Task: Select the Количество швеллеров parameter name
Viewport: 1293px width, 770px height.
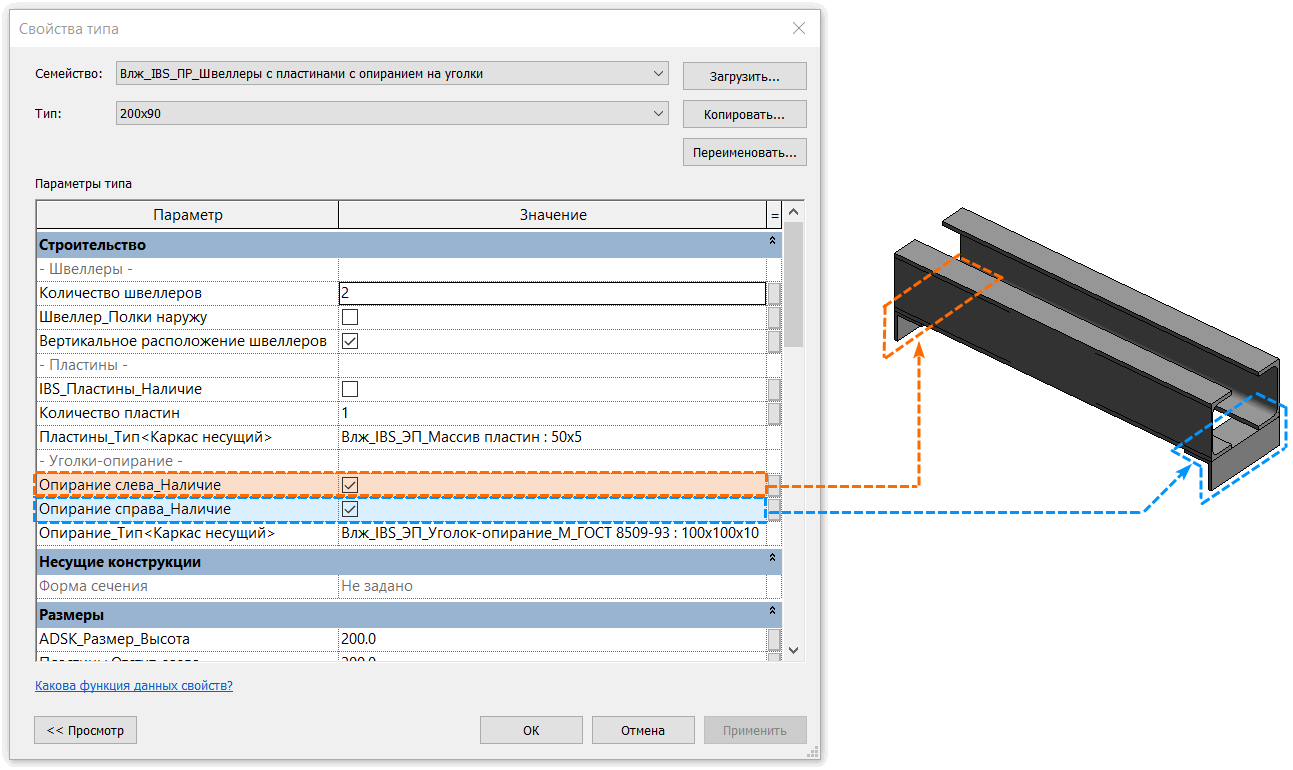Action: (120, 293)
